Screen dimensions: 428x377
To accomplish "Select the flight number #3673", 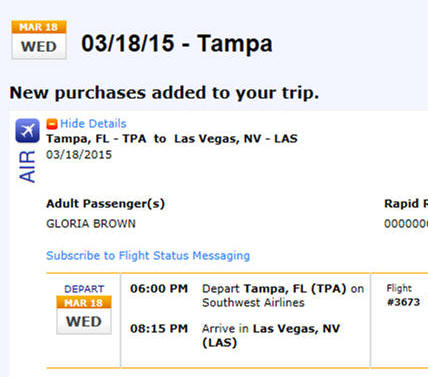I will [x=403, y=302].
